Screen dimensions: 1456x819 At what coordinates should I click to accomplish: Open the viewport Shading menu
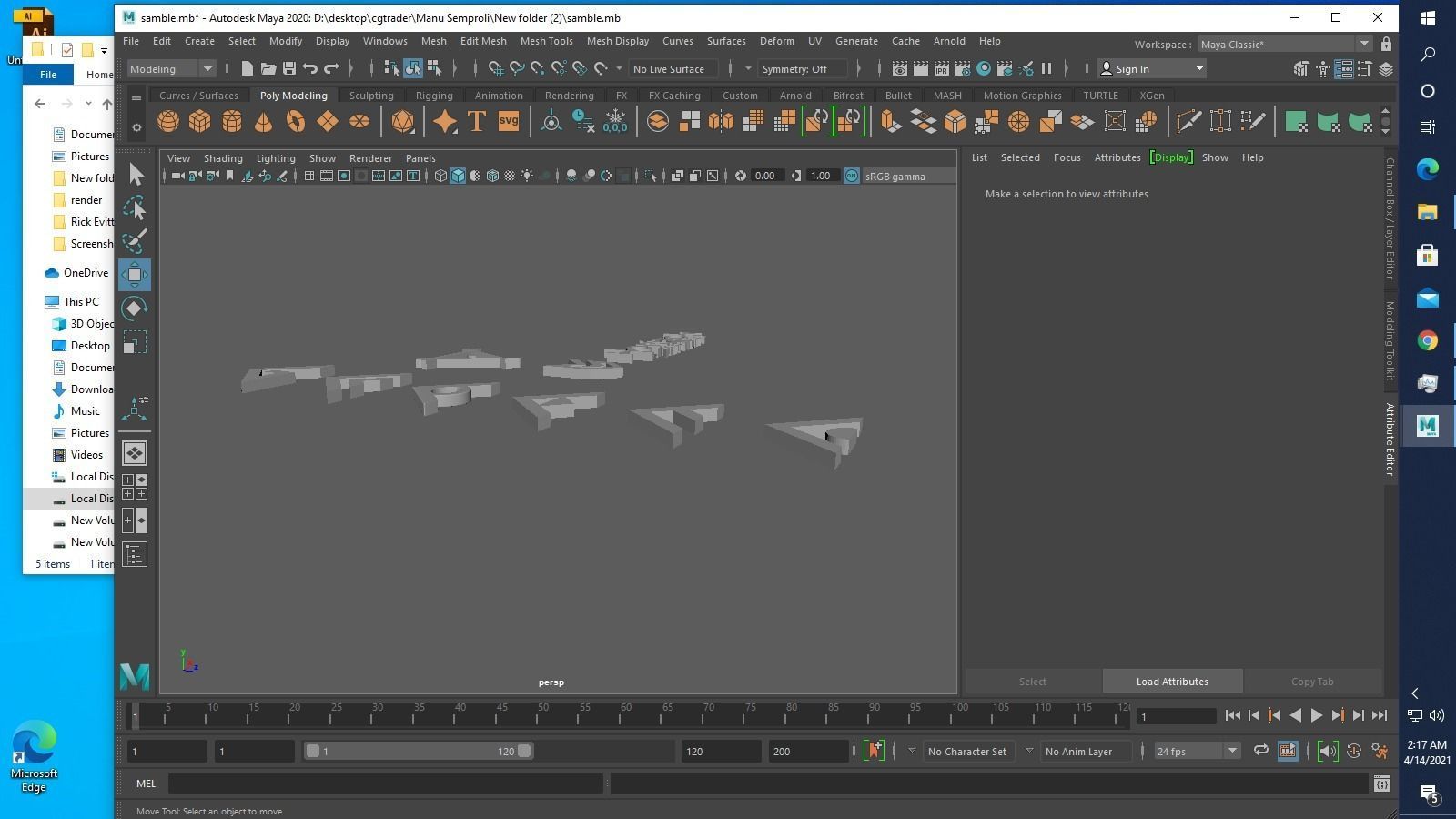coord(223,158)
